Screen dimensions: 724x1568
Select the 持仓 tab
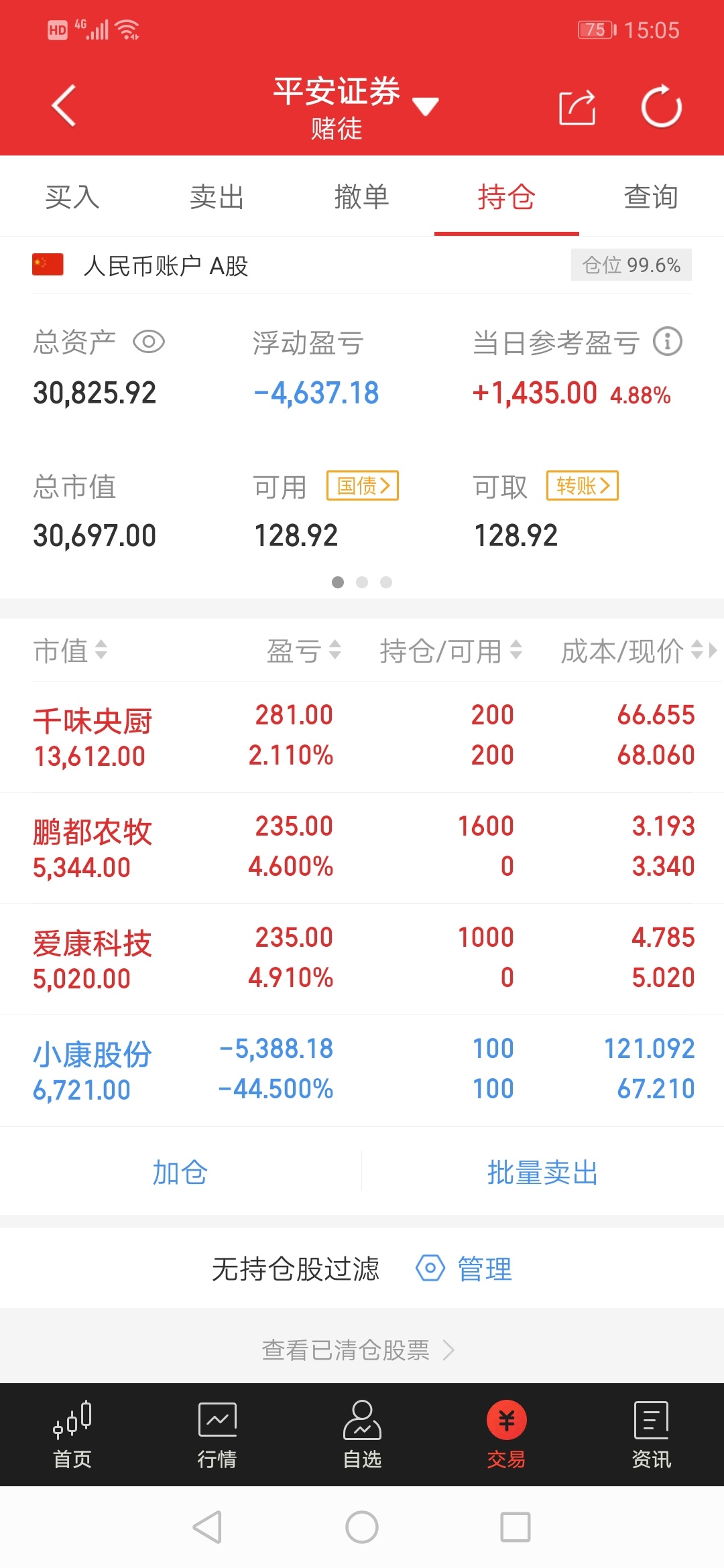click(507, 197)
